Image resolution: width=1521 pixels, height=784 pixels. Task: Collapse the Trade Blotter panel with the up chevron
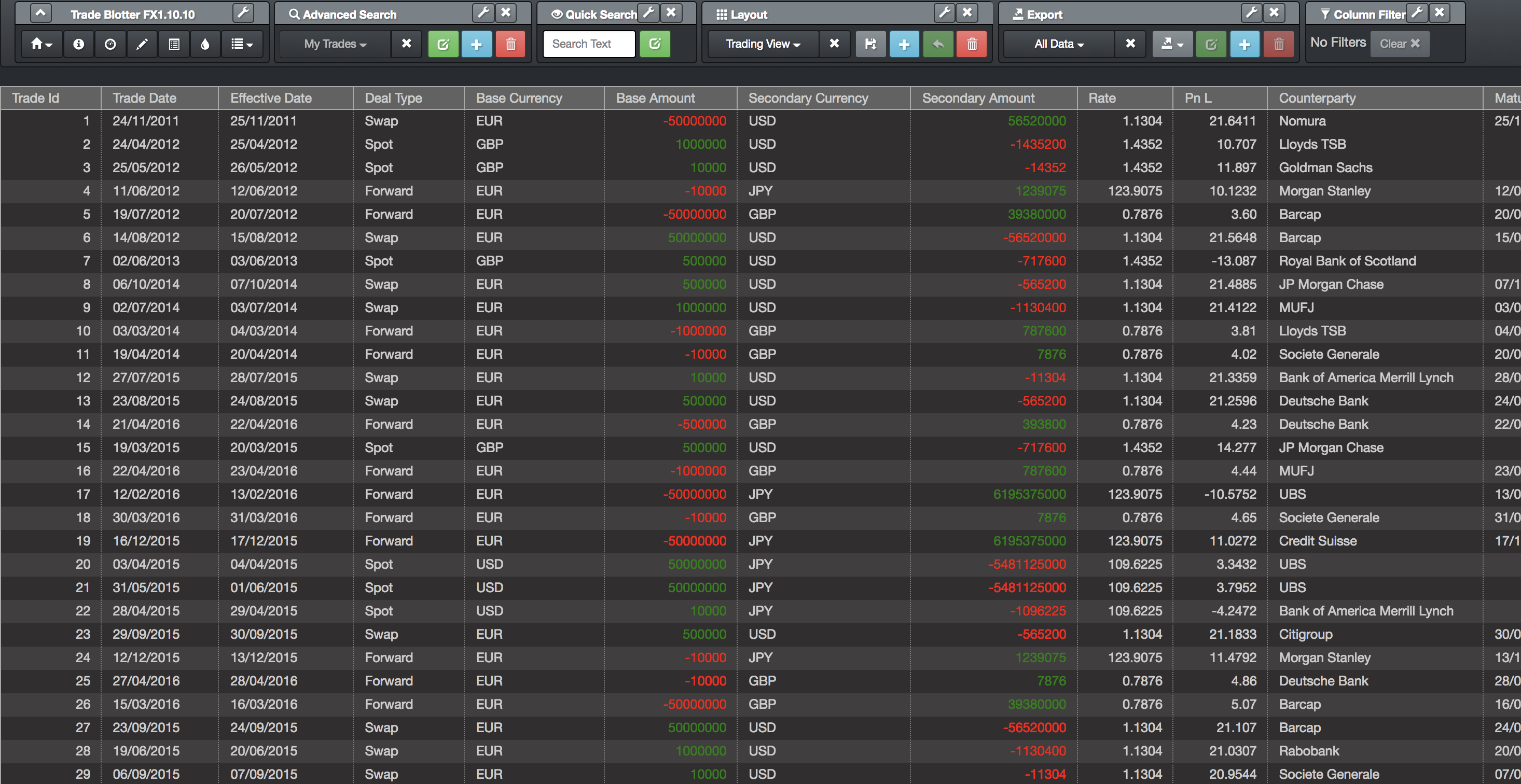tap(40, 13)
